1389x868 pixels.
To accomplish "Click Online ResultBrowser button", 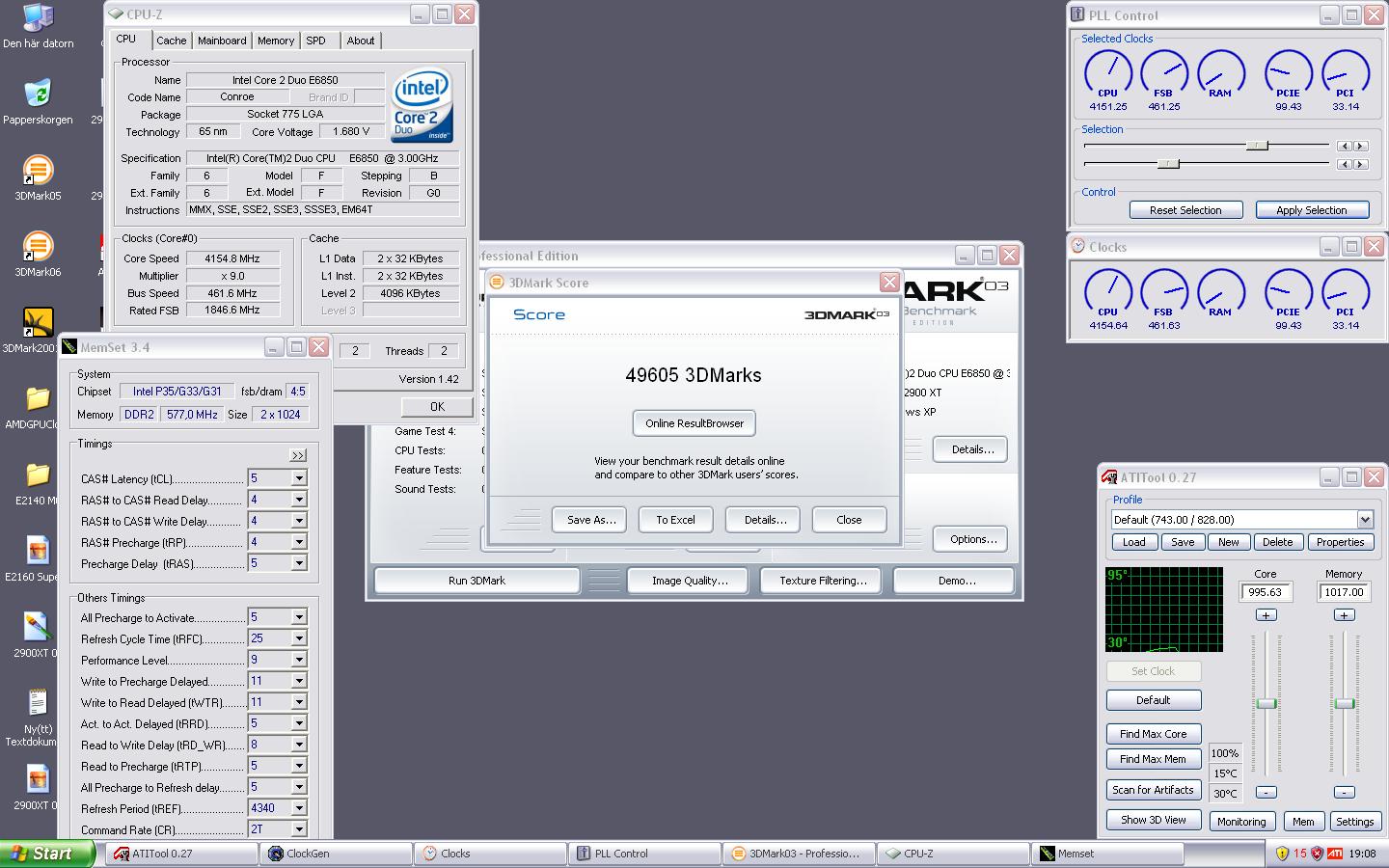I will coord(694,423).
